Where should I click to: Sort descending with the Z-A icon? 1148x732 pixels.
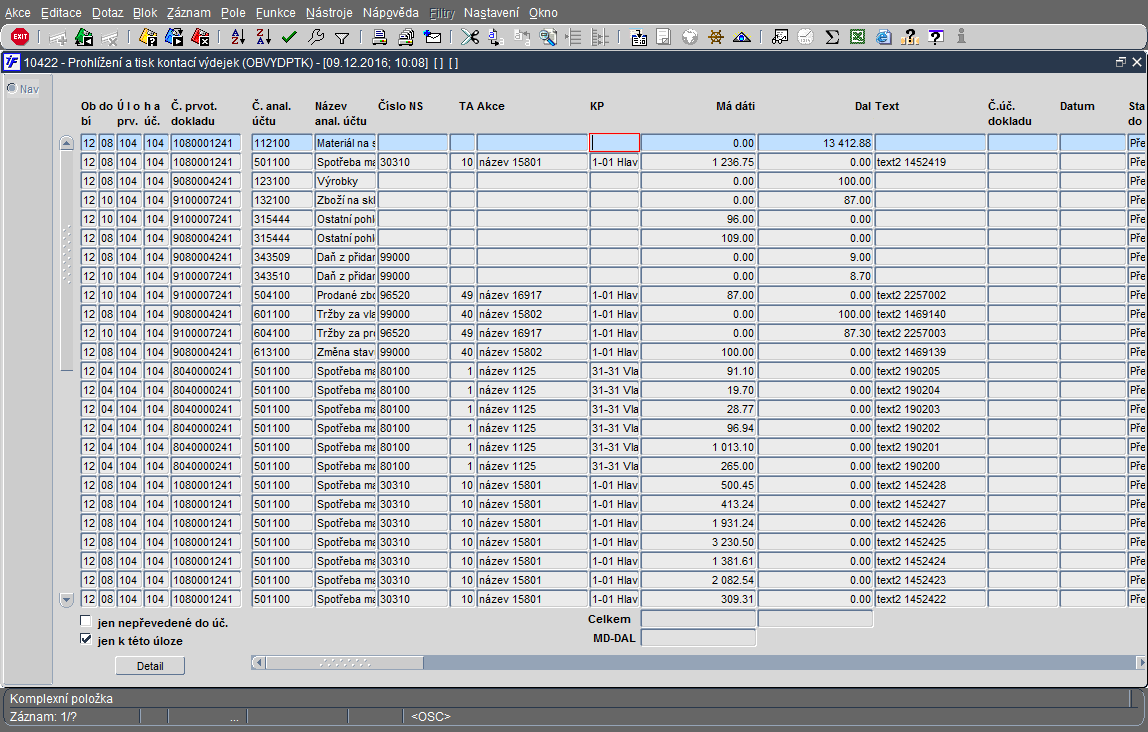point(264,38)
